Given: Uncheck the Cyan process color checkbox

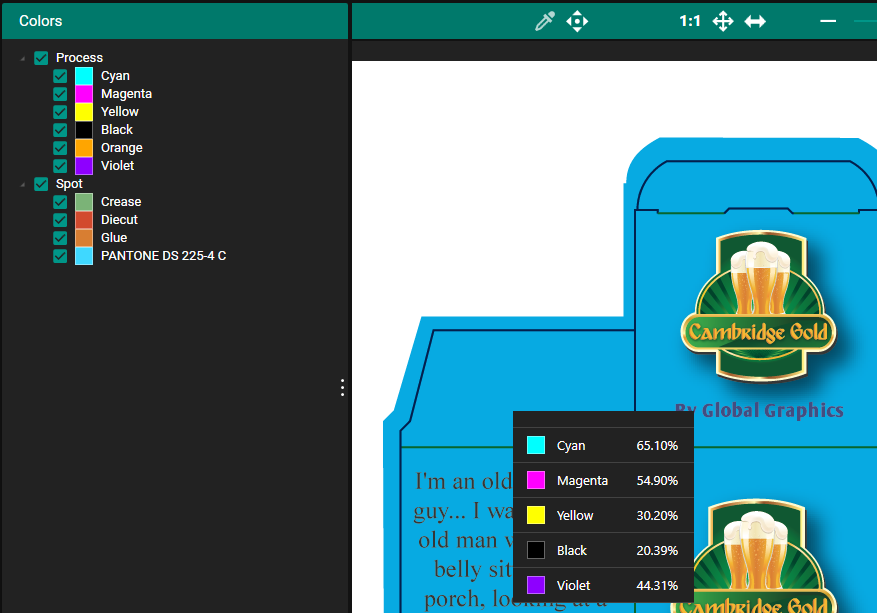Looking at the screenshot, I should click(x=60, y=76).
